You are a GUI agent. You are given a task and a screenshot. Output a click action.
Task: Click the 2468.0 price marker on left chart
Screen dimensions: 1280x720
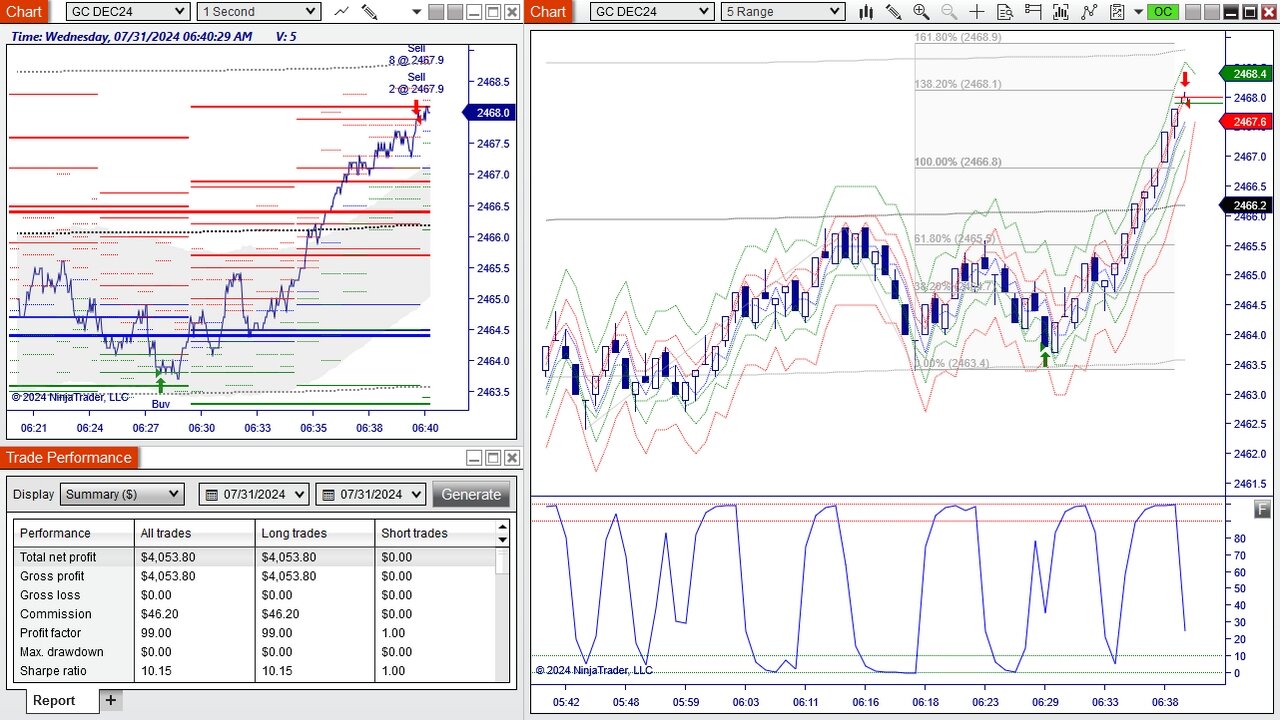(x=490, y=113)
